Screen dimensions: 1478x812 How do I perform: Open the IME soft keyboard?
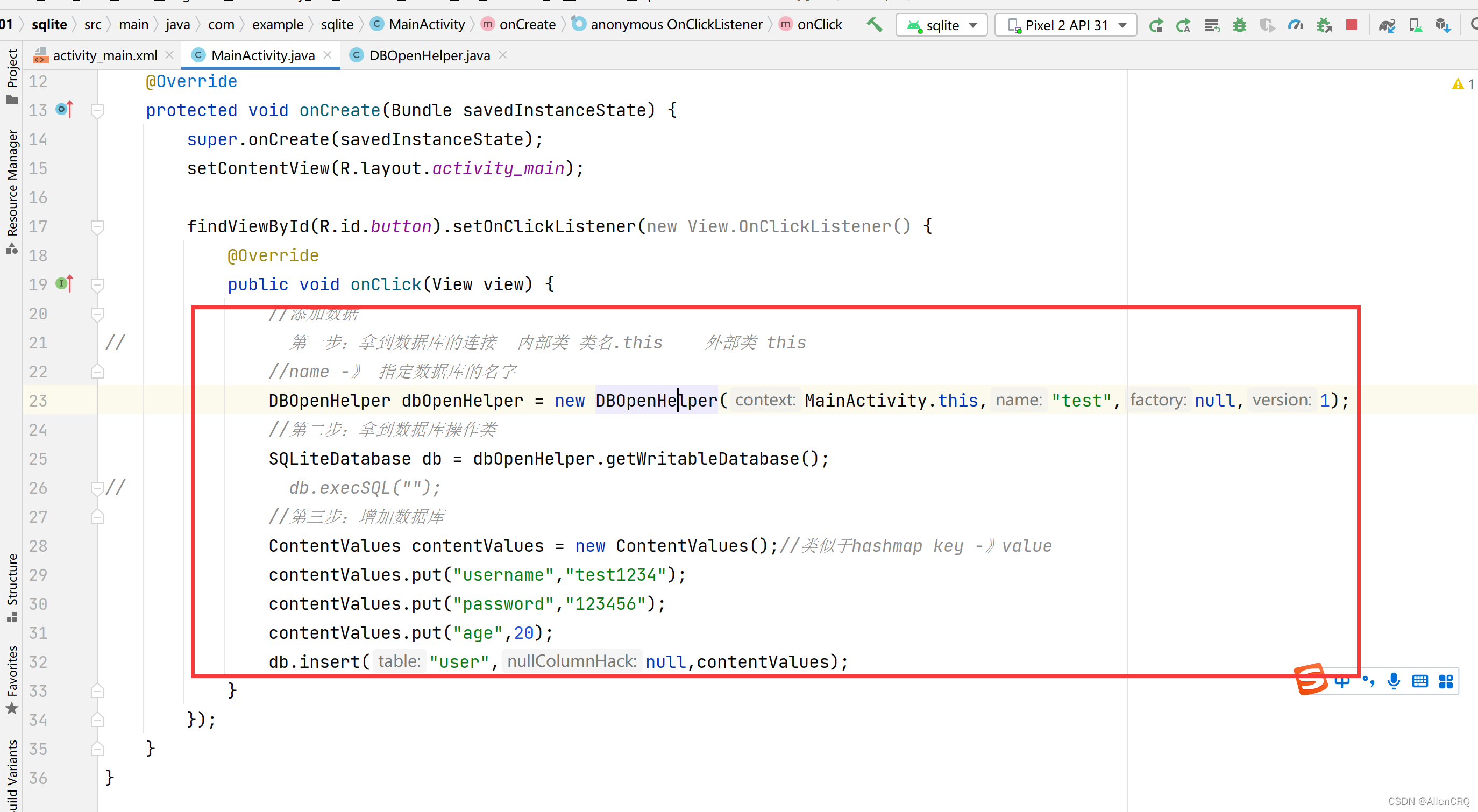pos(1420,681)
